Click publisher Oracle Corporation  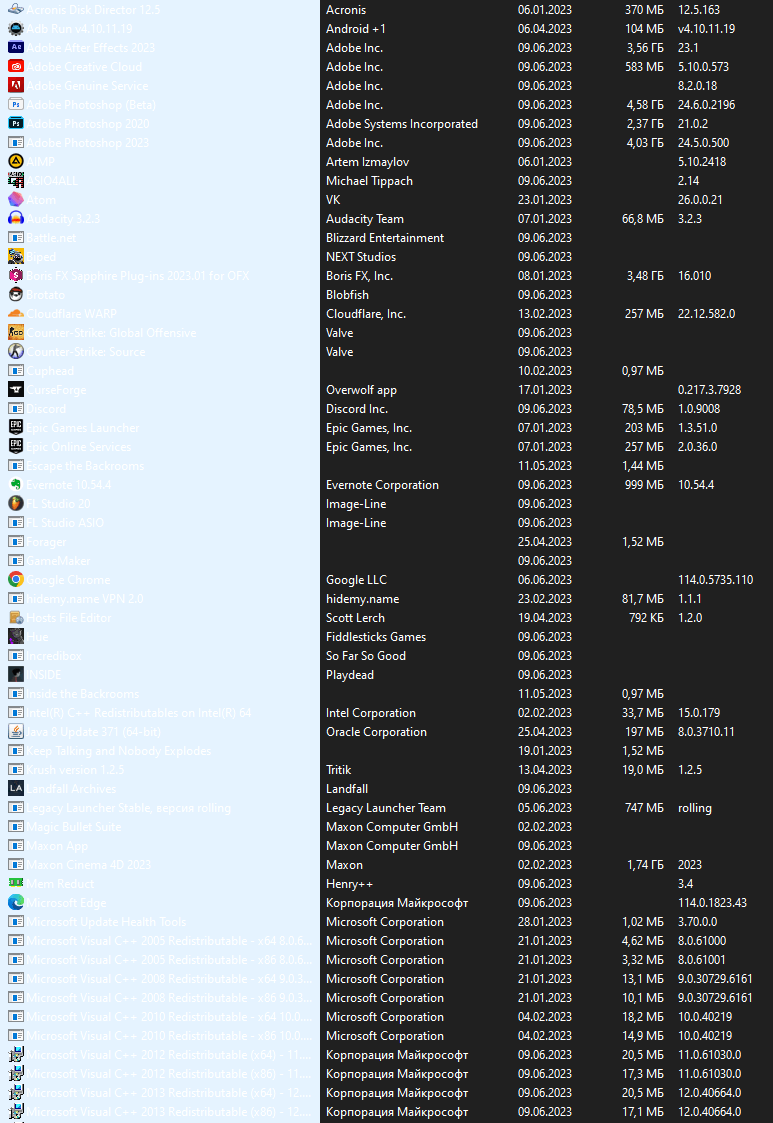point(376,732)
